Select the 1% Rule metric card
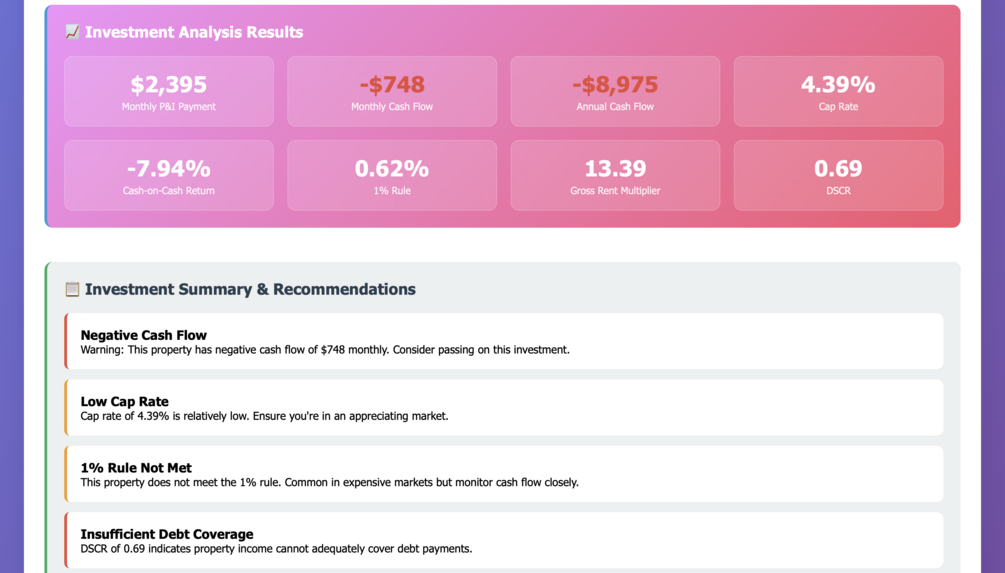This screenshot has height=573, width=1005. point(392,176)
